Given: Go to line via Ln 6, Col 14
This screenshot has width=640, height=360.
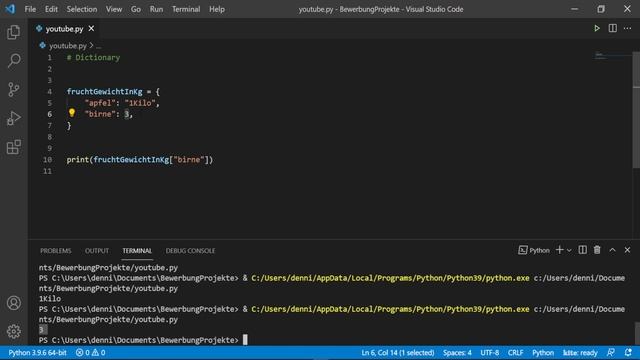Looking at the screenshot, I should click(x=398, y=353).
